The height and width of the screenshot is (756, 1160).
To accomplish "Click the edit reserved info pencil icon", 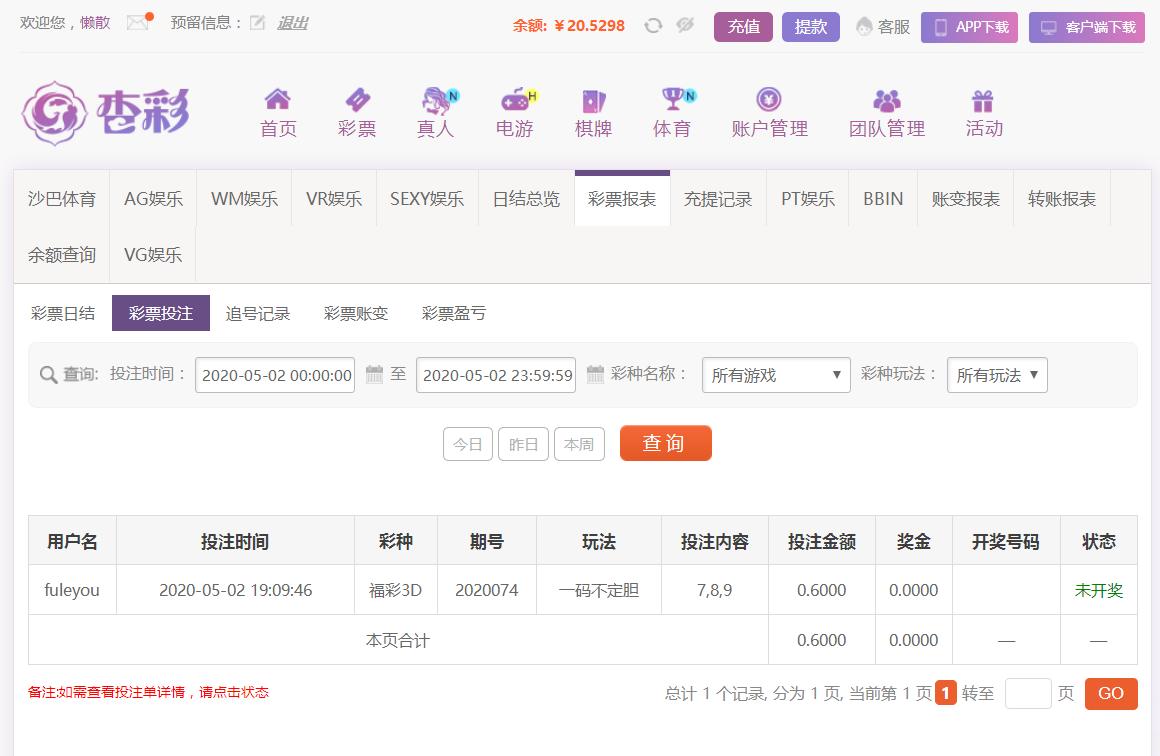I will 257,23.
